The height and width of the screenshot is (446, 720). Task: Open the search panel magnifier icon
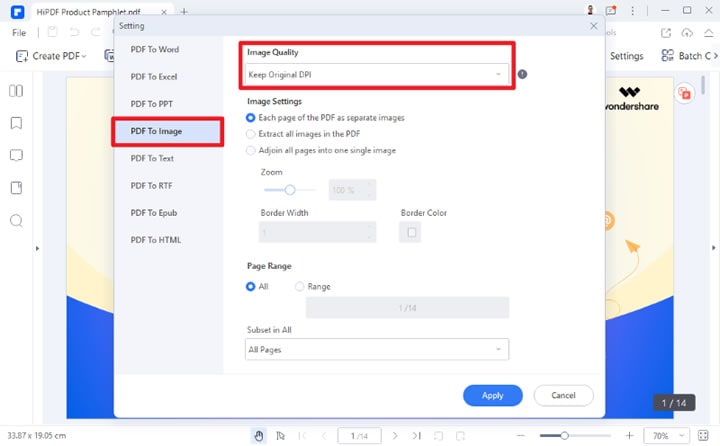tap(16, 221)
